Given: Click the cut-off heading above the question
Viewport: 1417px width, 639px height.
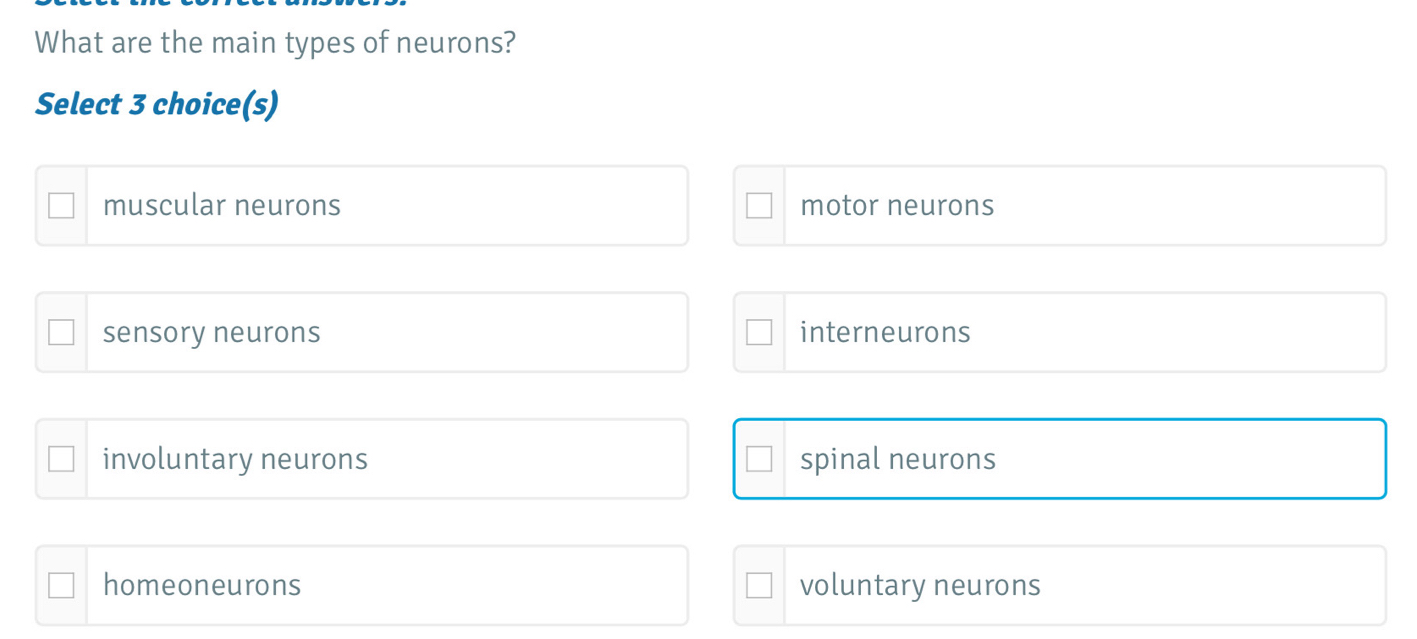Looking at the screenshot, I should click(220, 3).
